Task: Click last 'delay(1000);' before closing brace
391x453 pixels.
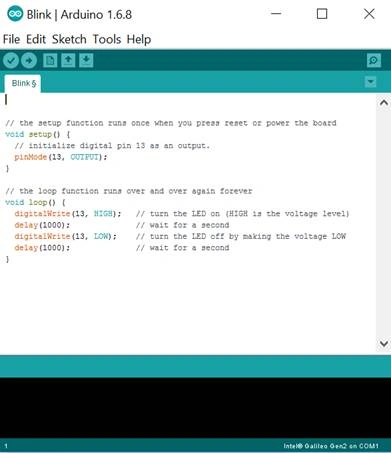Action: point(42,248)
